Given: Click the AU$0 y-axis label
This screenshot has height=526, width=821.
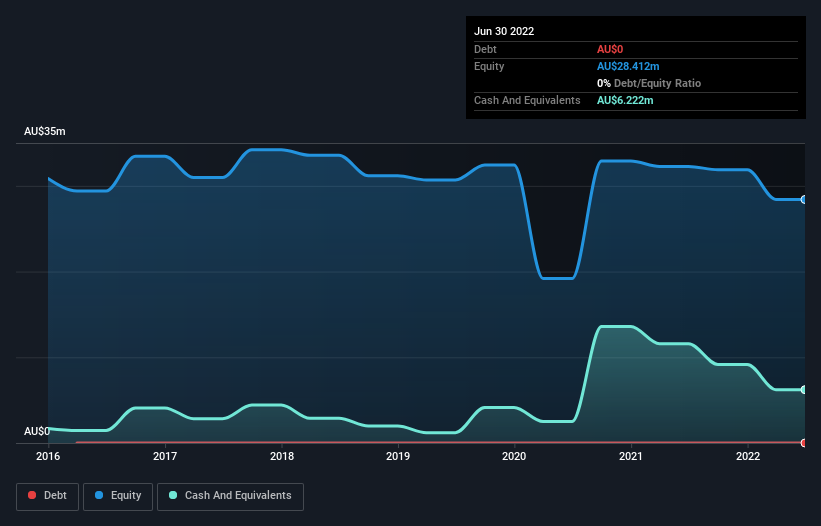Looking at the screenshot, I should [x=37, y=431].
